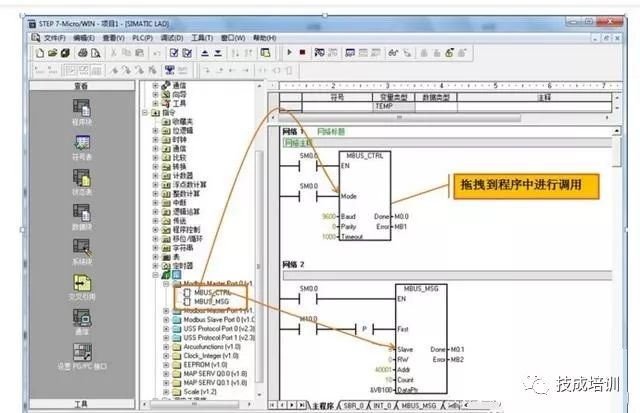Click the MBUS_CTRL block in network 1
This screenshot has height=413, width=640.
click(x=365, y=196)
